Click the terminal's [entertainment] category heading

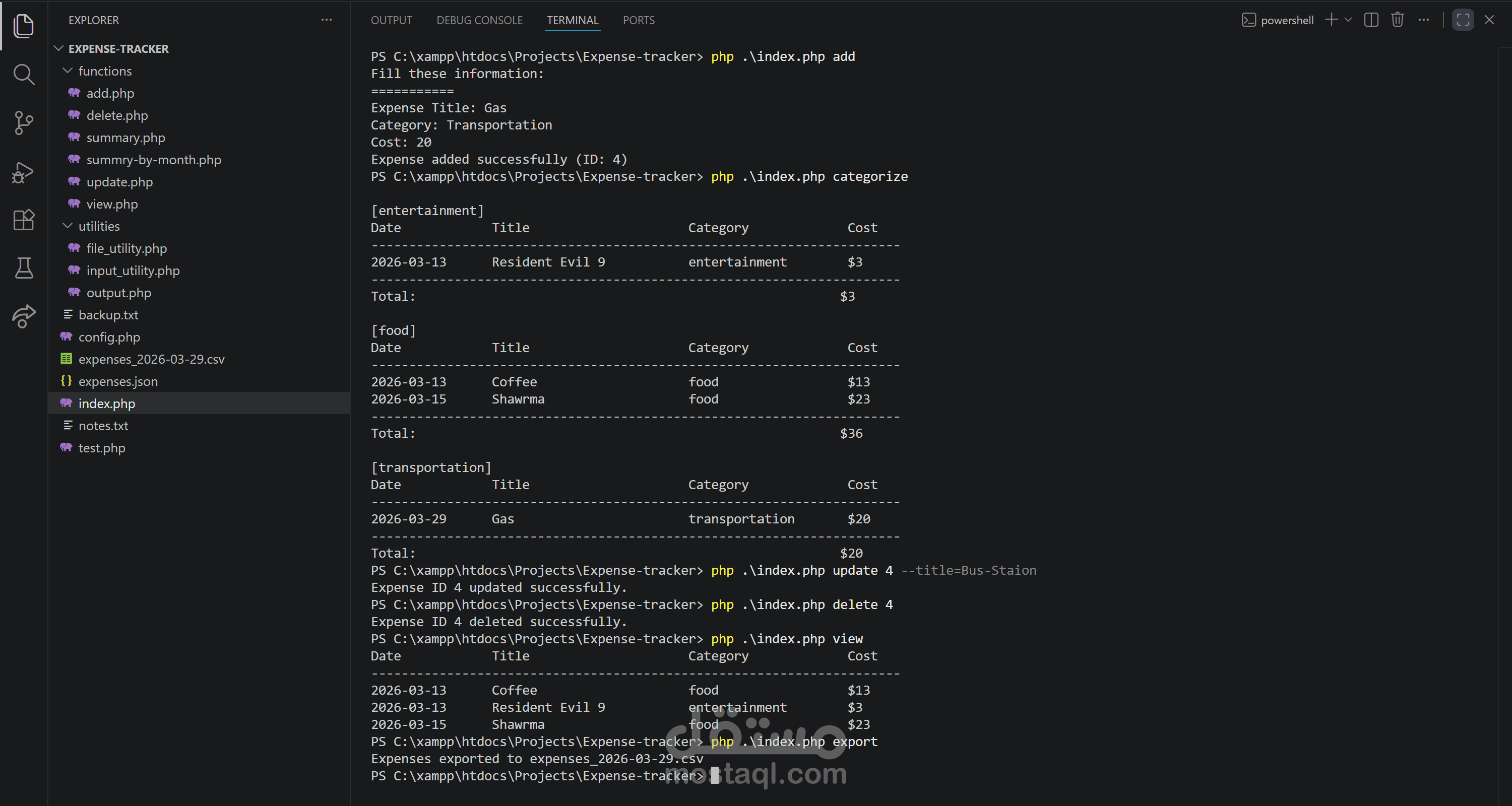(x=427, y=211)
